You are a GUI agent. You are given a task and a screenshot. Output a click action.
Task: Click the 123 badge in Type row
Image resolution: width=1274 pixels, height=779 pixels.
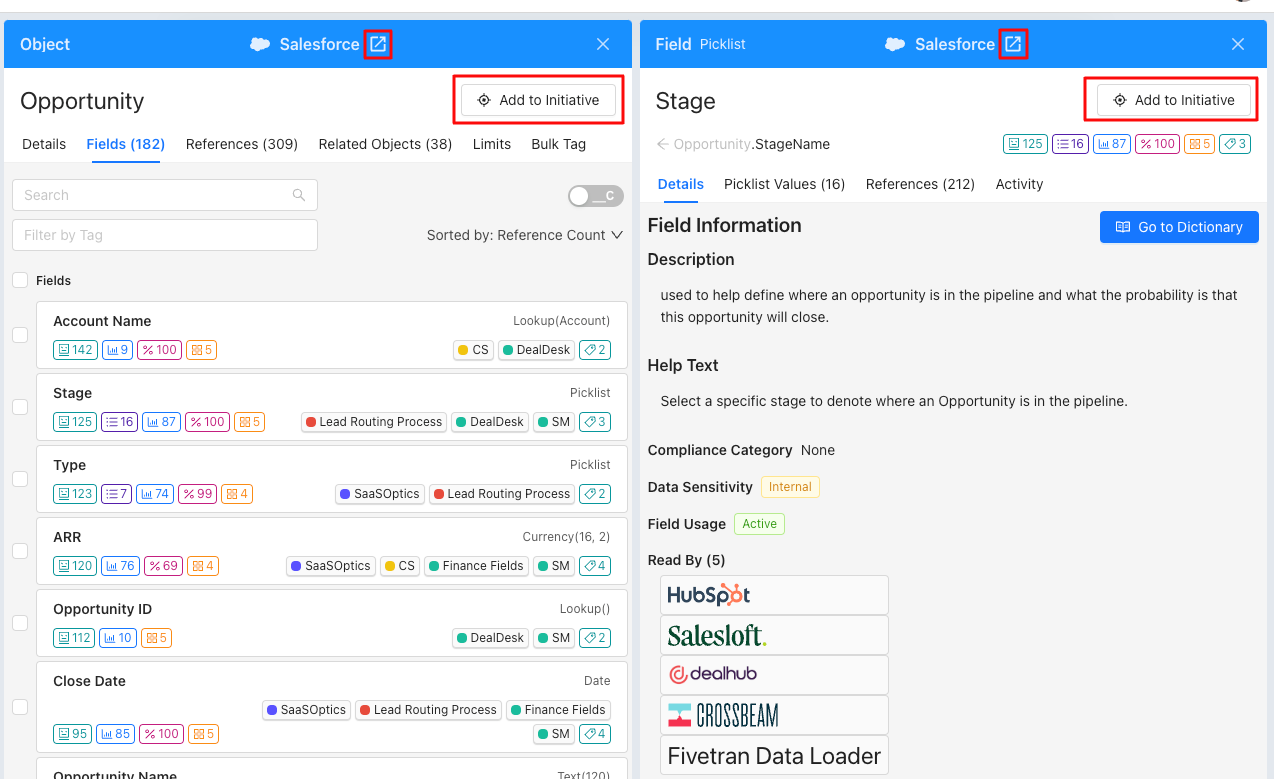75,494
